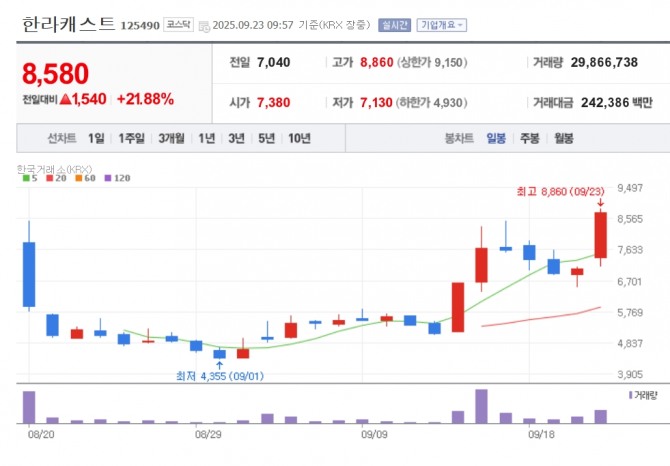Click the red arrow at 최고 8,860 marker
The image size is (670, 466).
[x=600, y=201]
